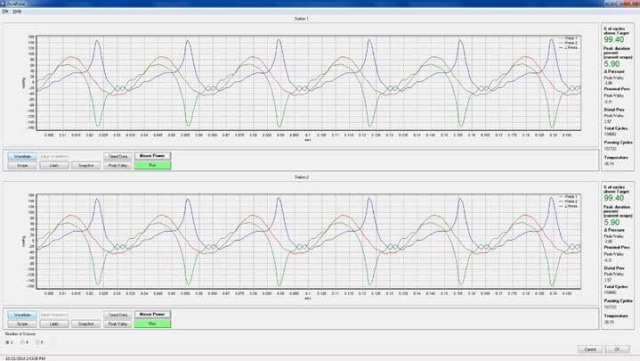Click the Station 2 chart legend
Image resolution: width=640 pixels, height=361 pixels.
pyautogui.click(x=568, y=201)
